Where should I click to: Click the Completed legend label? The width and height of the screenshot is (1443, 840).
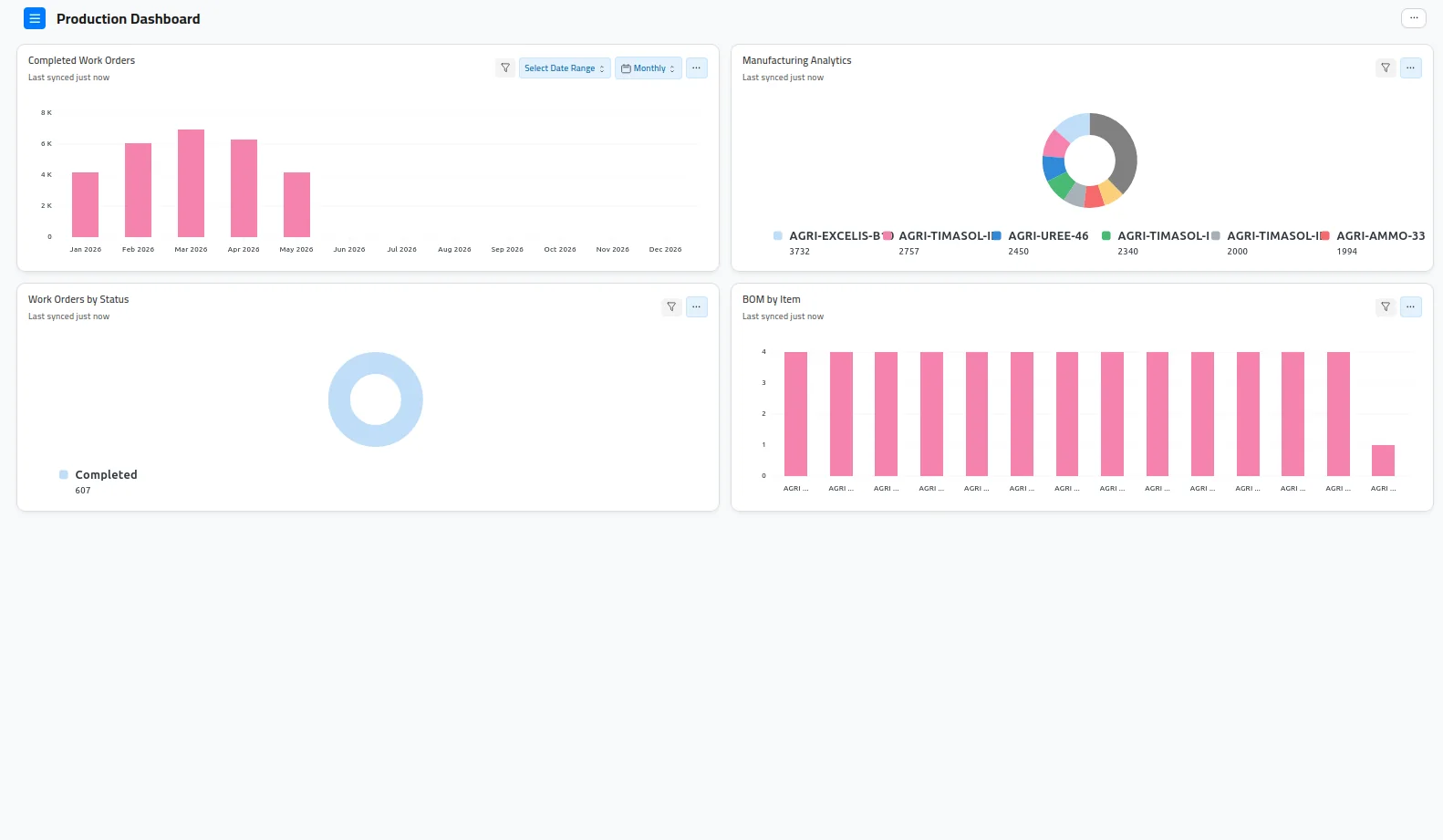106,475
